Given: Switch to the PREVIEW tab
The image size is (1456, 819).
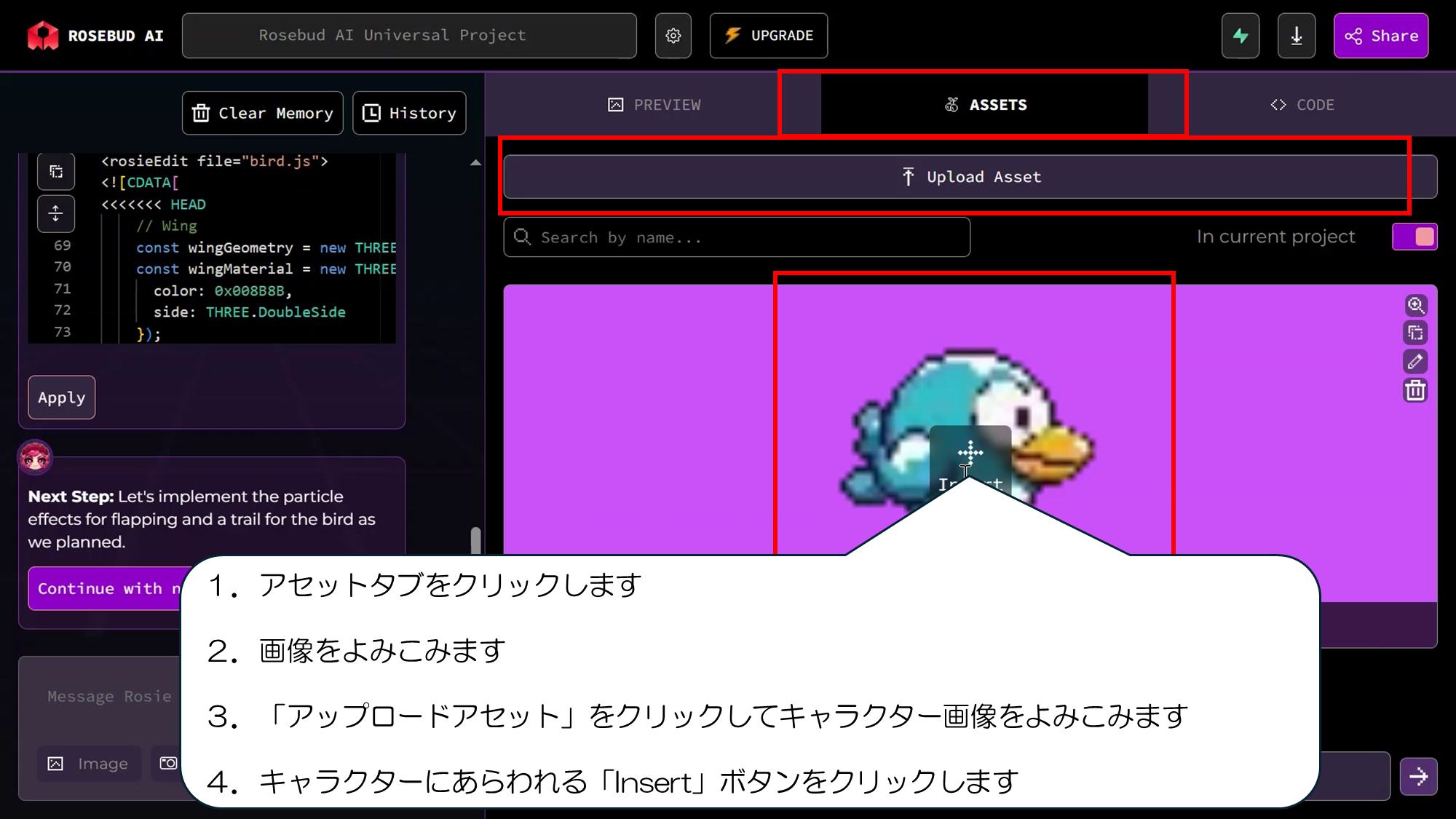Looking at the screenshot, I should (x=654, y=105).
